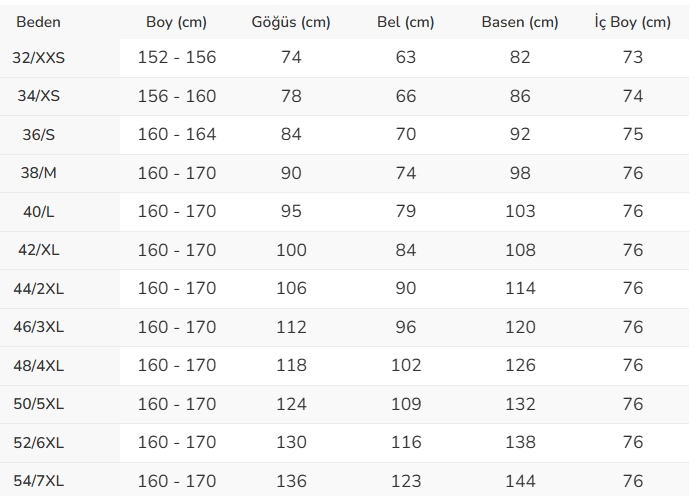
Task: Click the 50/5XL size label
Action: pos(39,404)
